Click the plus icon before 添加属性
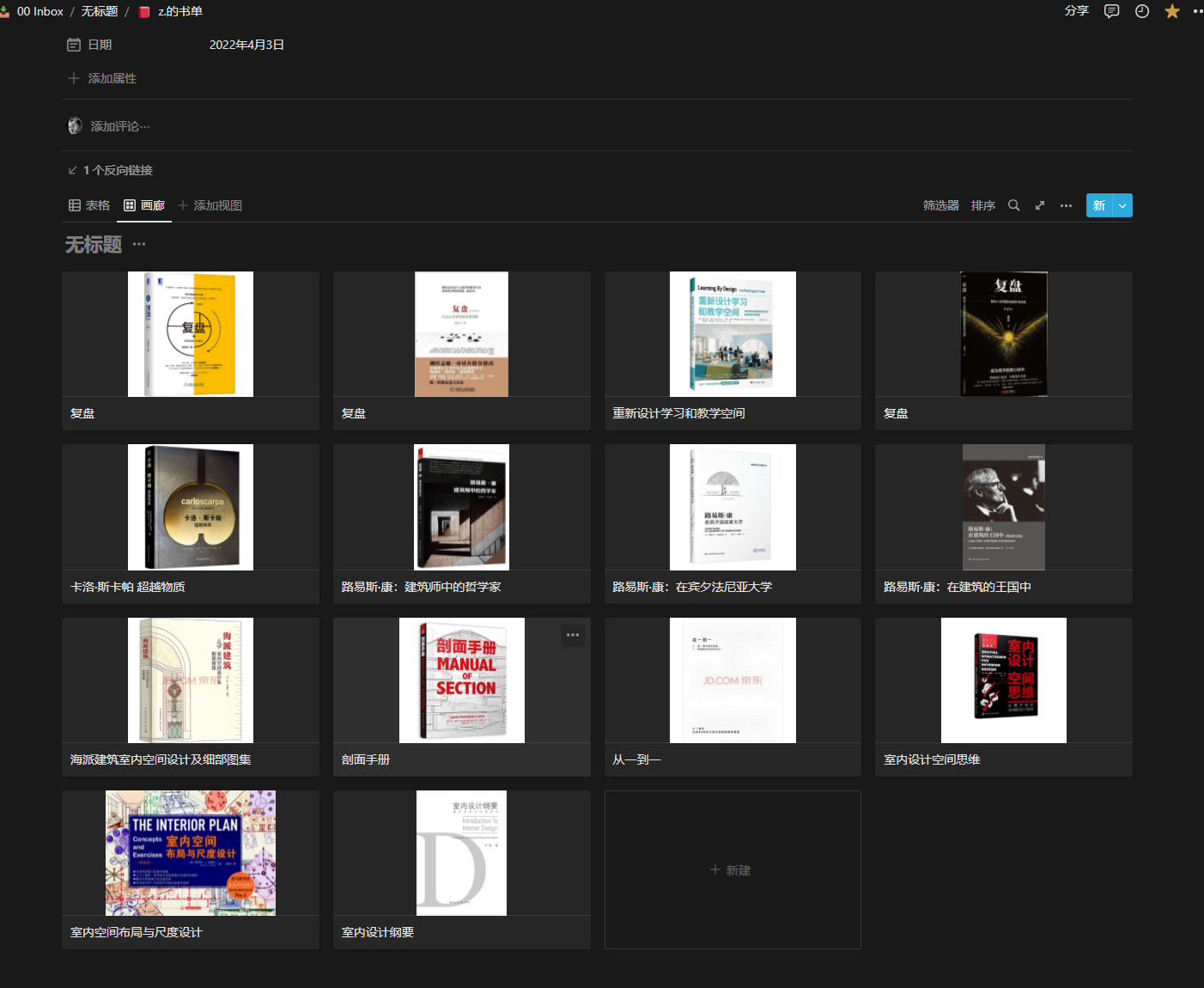The image size is (1204, 988). (x=74, y=78)
